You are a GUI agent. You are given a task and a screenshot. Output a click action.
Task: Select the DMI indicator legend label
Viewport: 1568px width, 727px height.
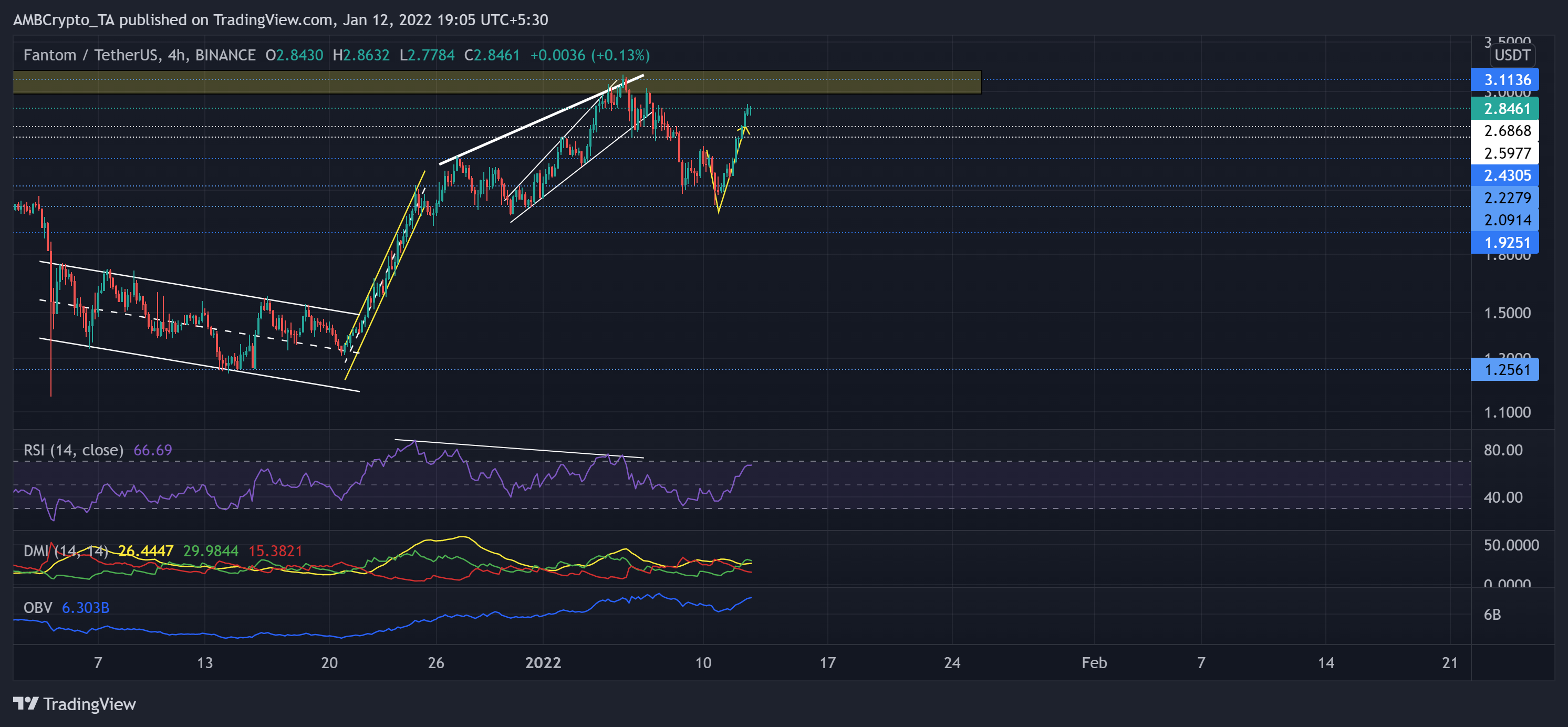pyautogui.click(x=66, y=551)
